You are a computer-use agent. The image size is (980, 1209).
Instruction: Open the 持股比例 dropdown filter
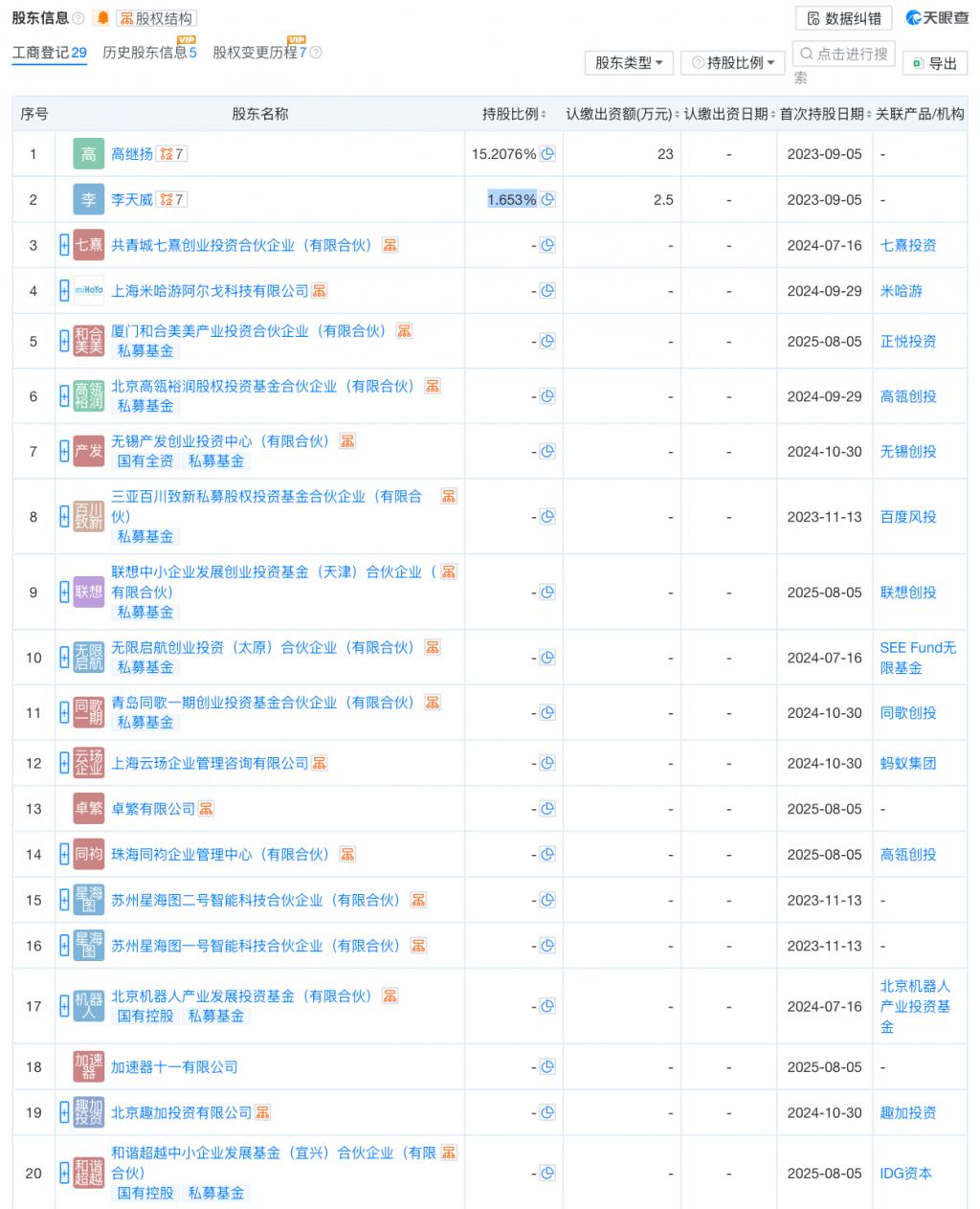(x=733, y=63)
